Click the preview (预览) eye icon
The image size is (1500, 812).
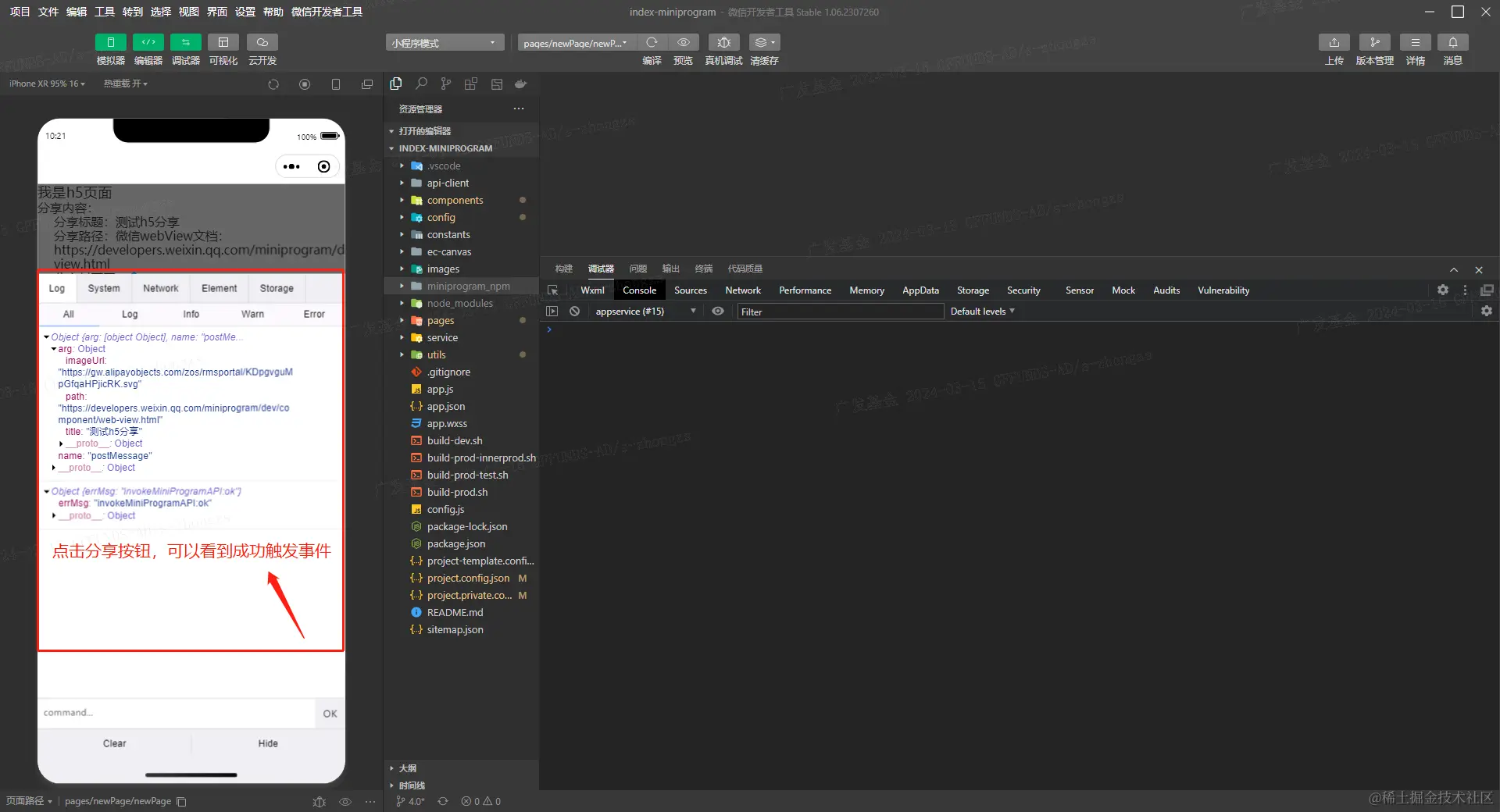[x=684, y=42]
